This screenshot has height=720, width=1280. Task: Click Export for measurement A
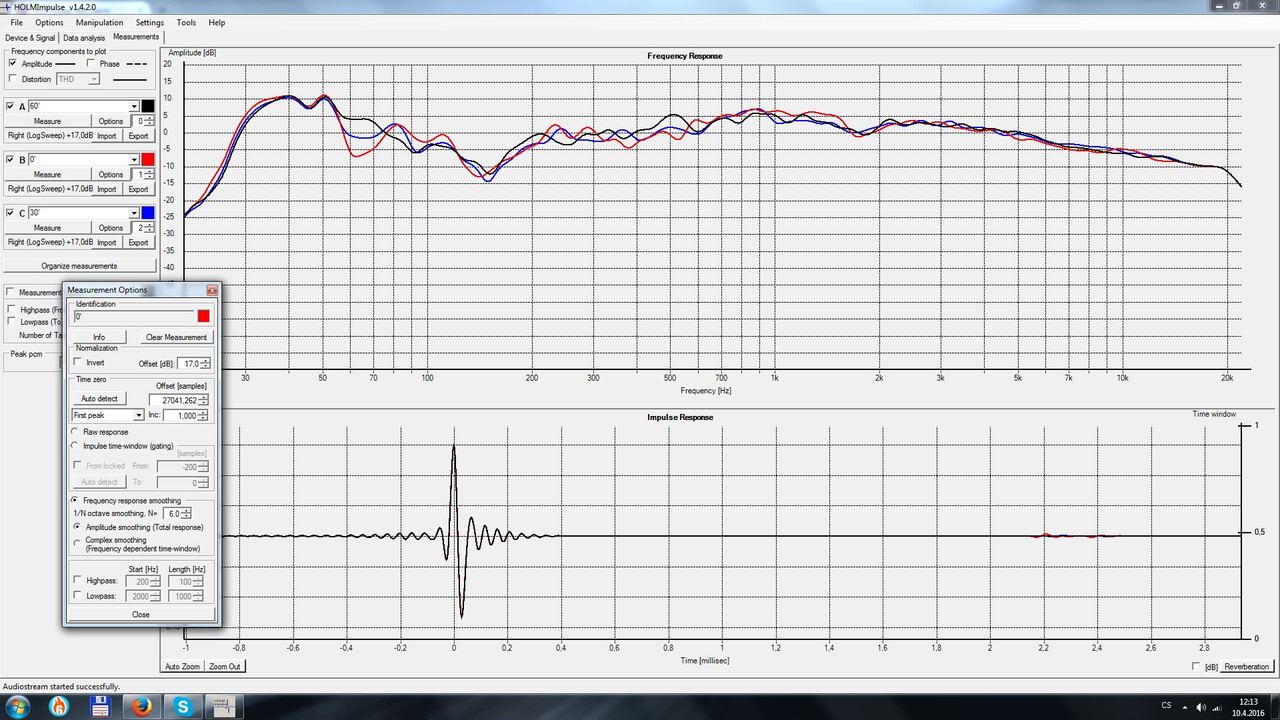click(x=138, y=135)
